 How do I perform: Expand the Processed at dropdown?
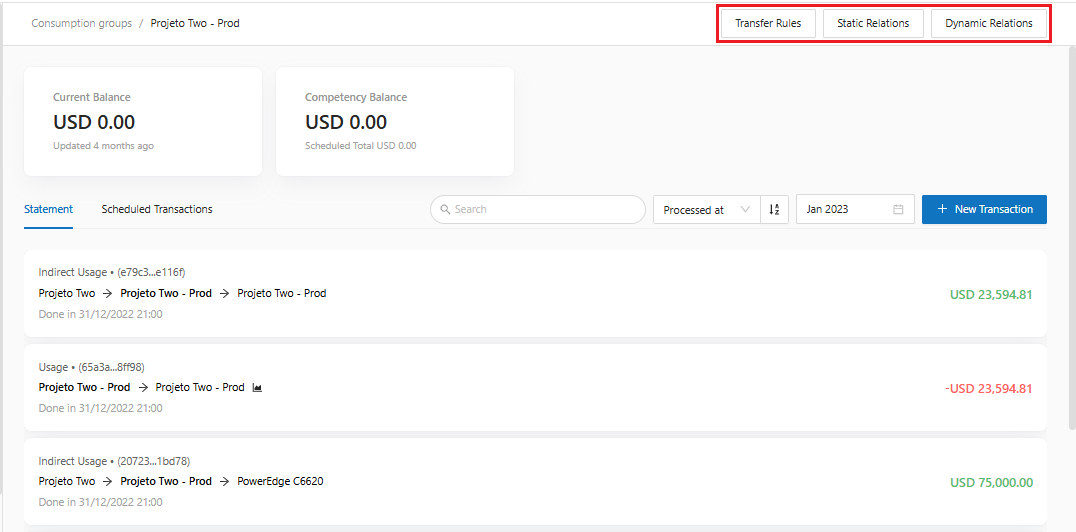point(705,210)
